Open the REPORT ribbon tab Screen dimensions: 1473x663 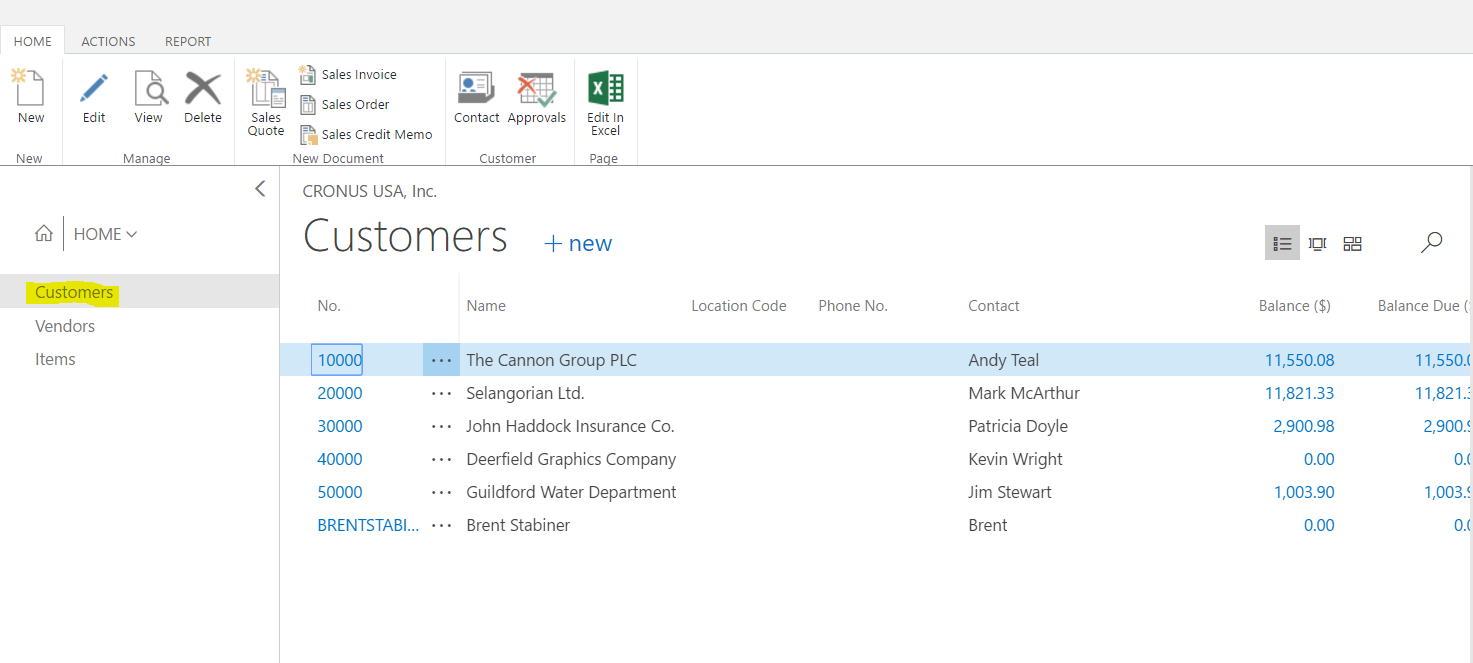[x=188, y=41]
